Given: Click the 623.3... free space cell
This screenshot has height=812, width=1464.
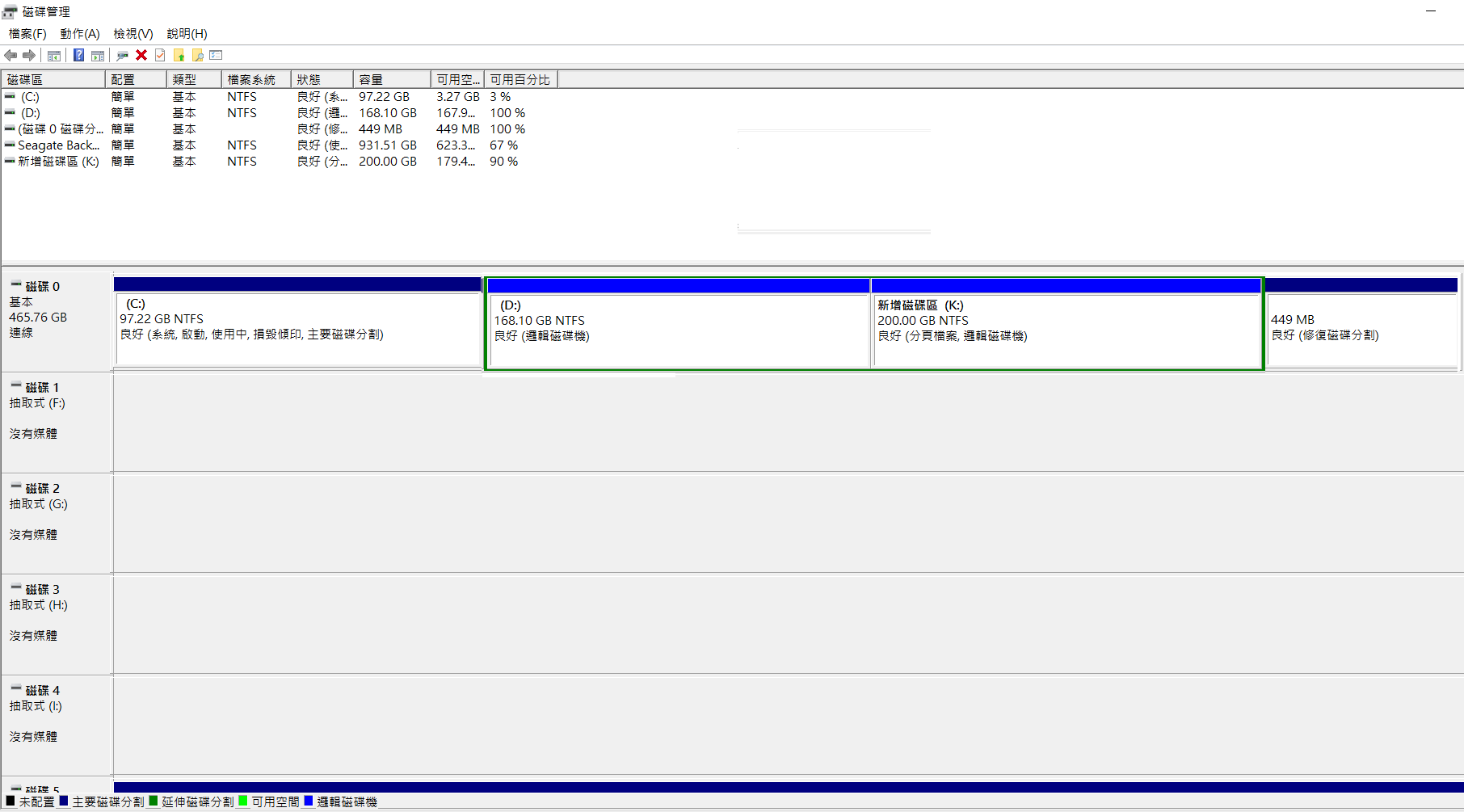Looking at the screenshot, I should pos(456,145).
